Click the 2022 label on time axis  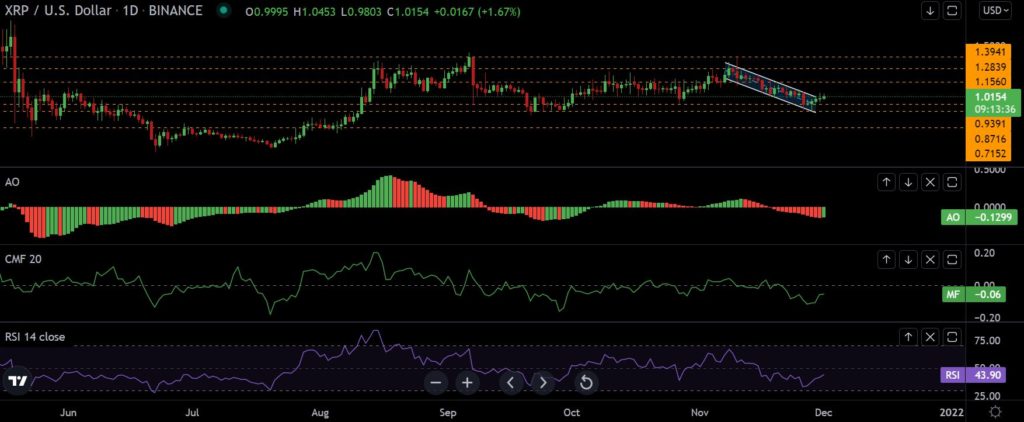952,412
